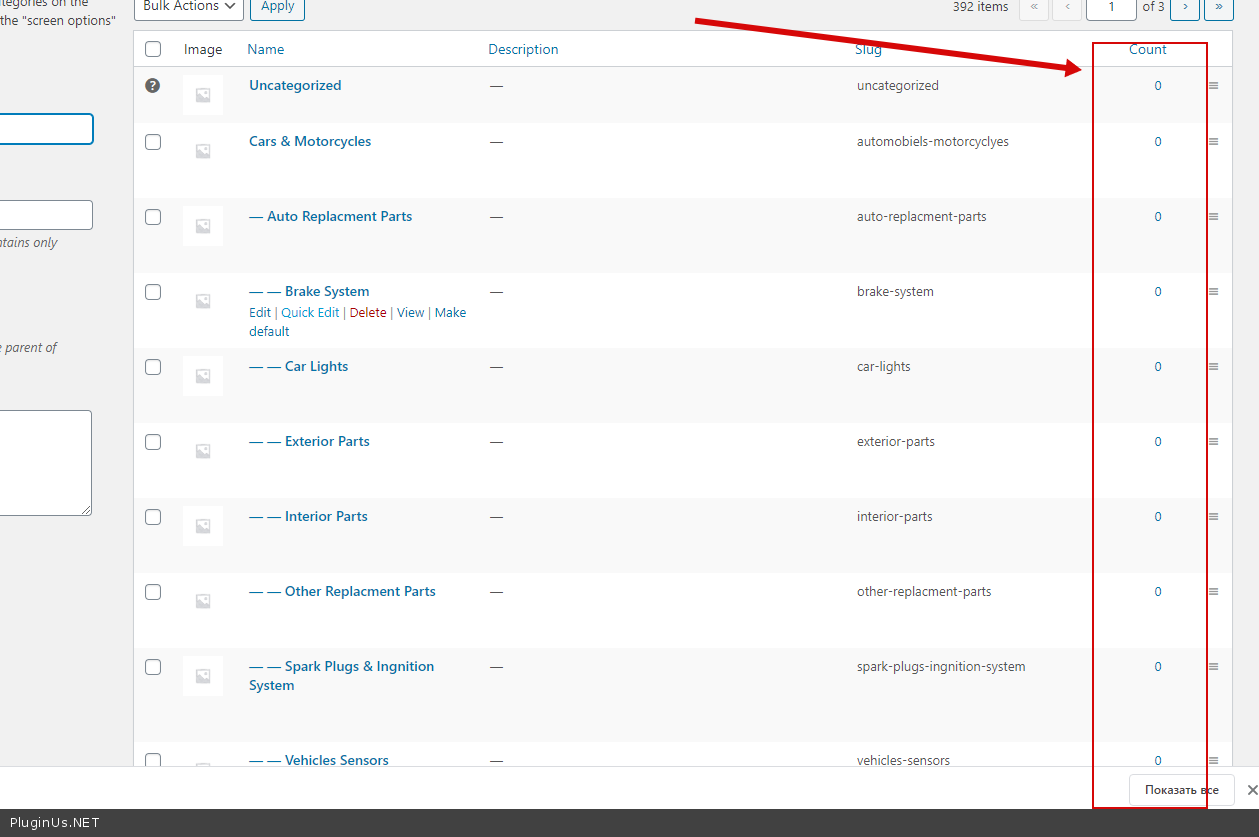This screenshot has width=1259, height=837.
Task: Click the current page number field
Action: click(1111, 7)
